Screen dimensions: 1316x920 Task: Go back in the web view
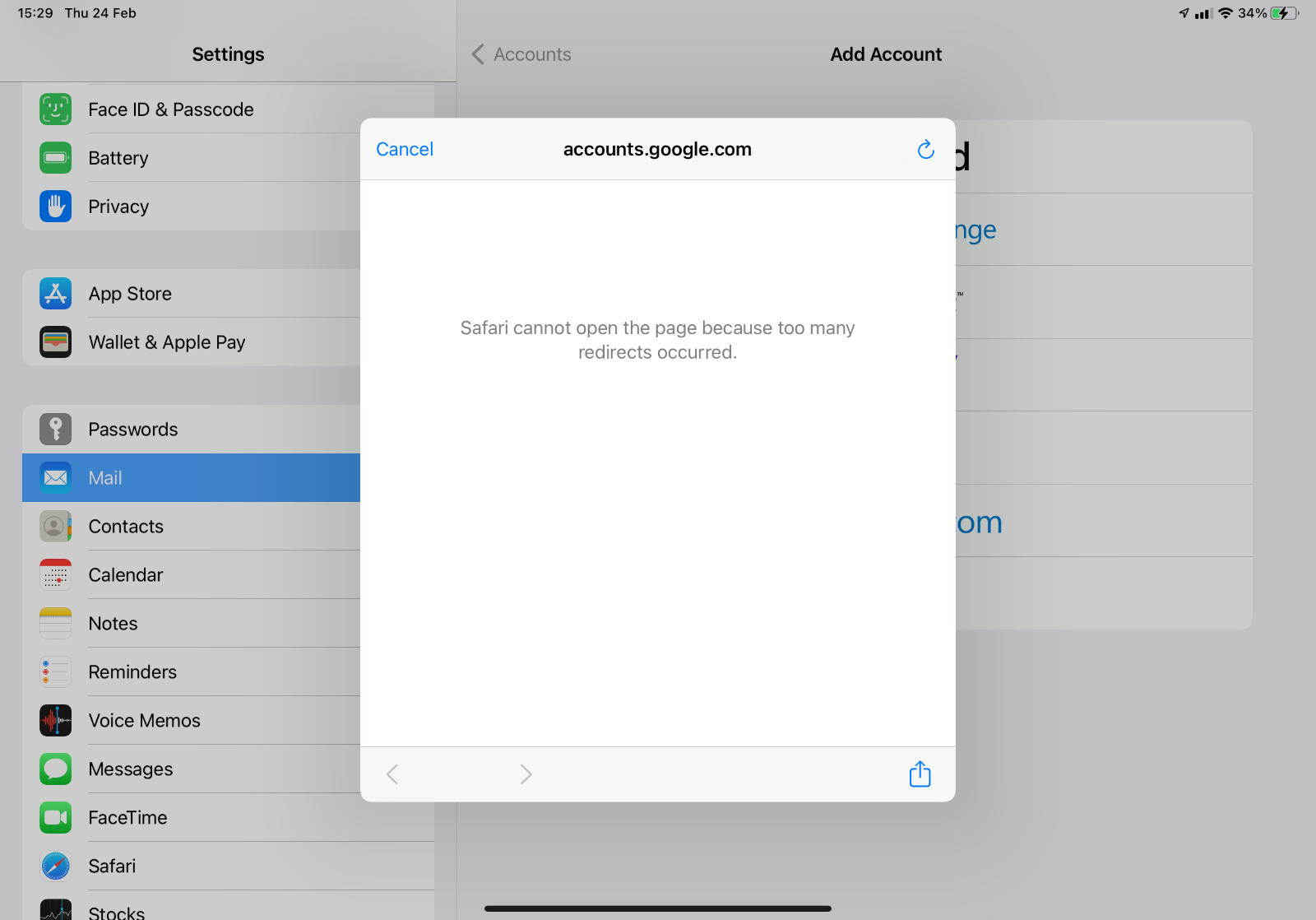coord(392,774)
